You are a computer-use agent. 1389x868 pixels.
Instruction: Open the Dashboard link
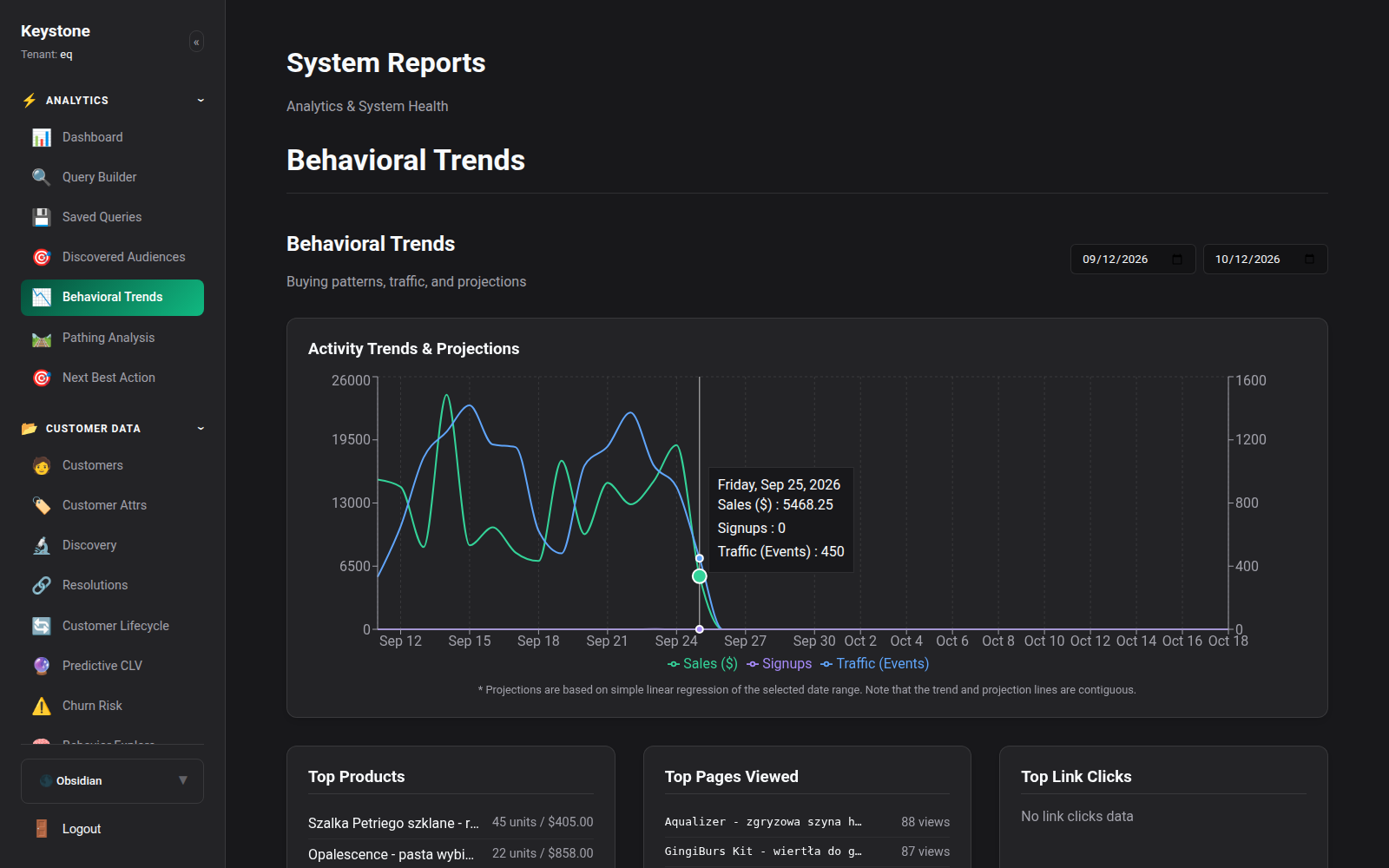point(112,137)
